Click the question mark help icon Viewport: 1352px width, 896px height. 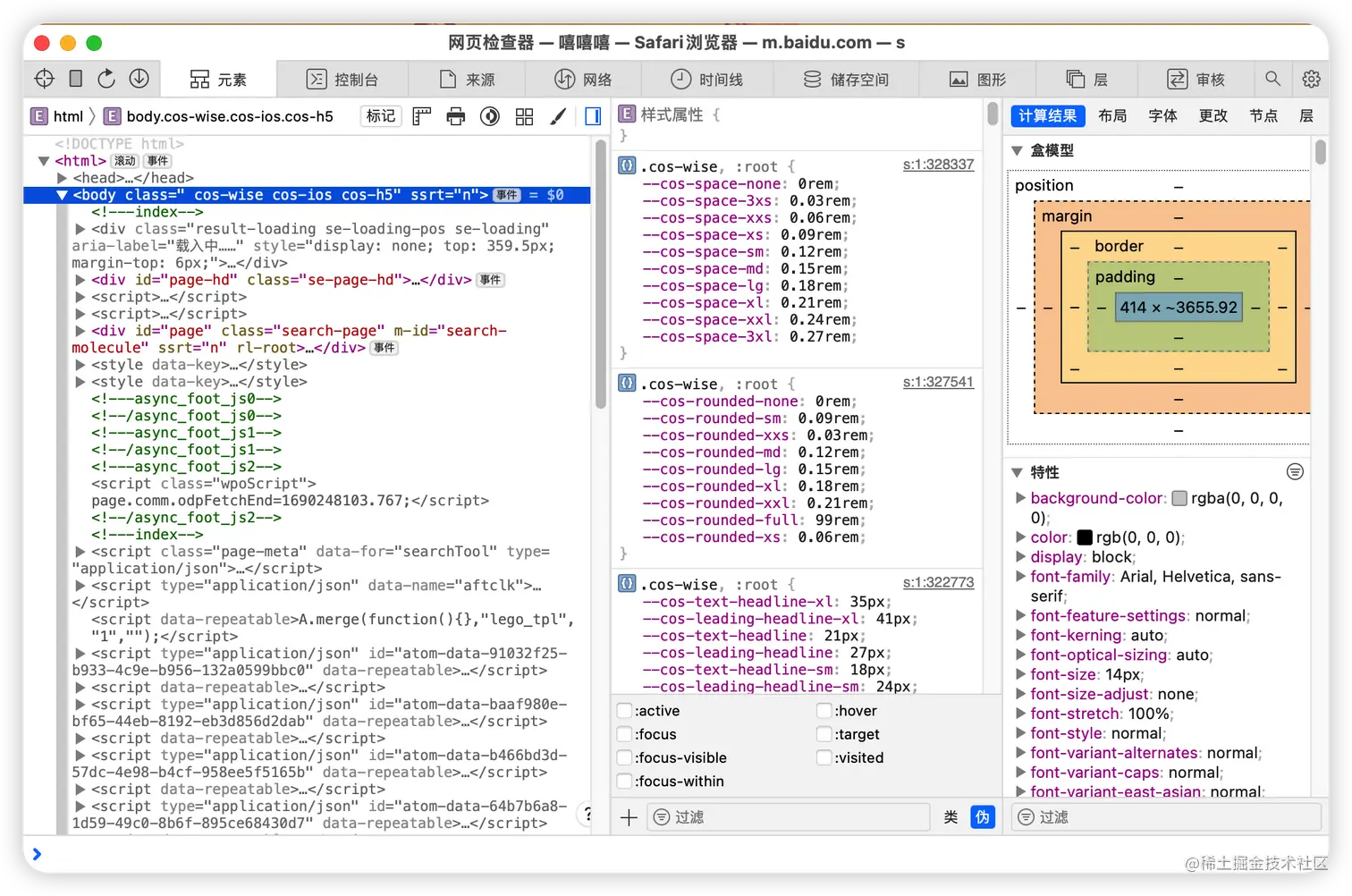point(587,814)
